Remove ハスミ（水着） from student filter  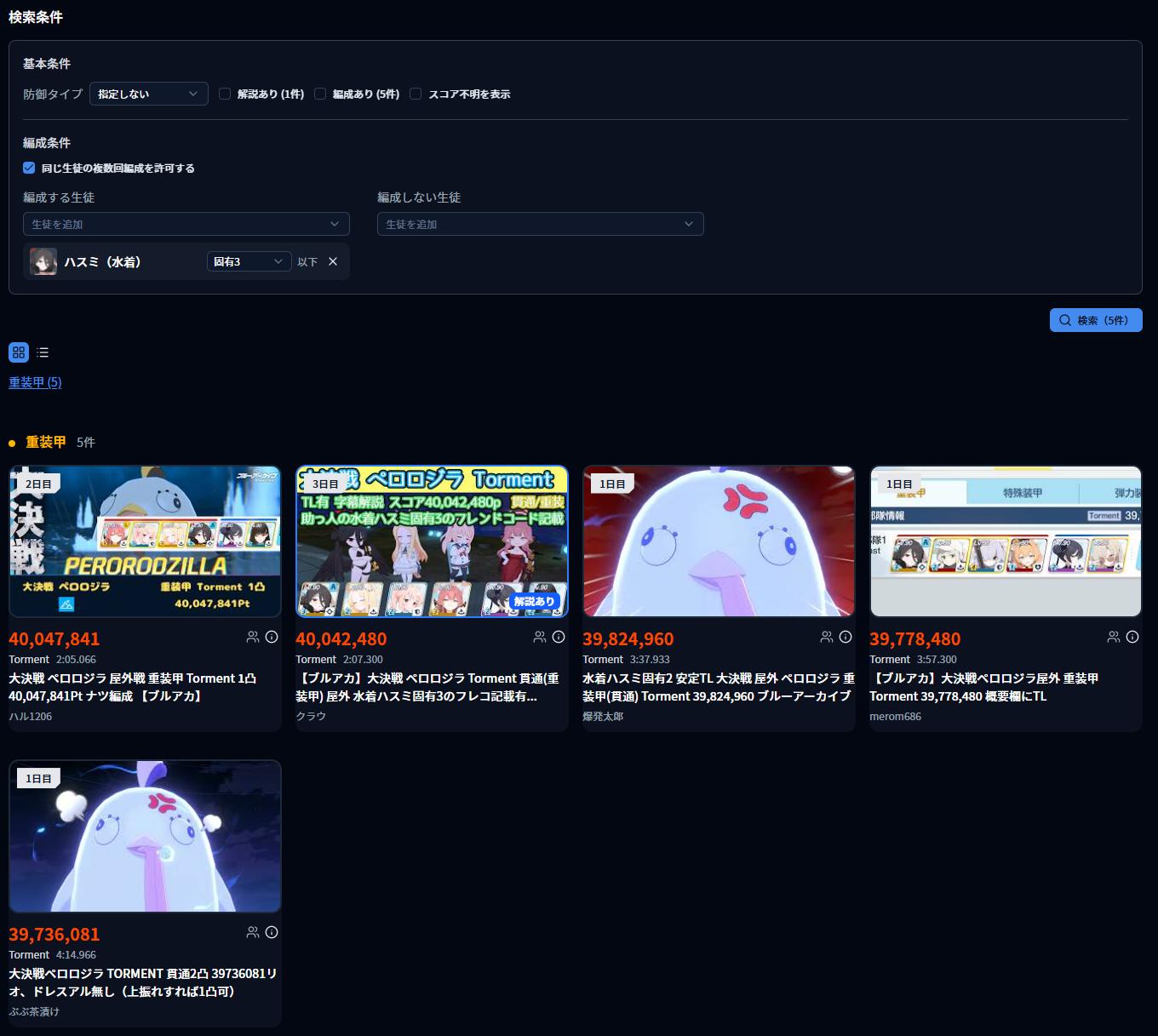coord(333,261)
